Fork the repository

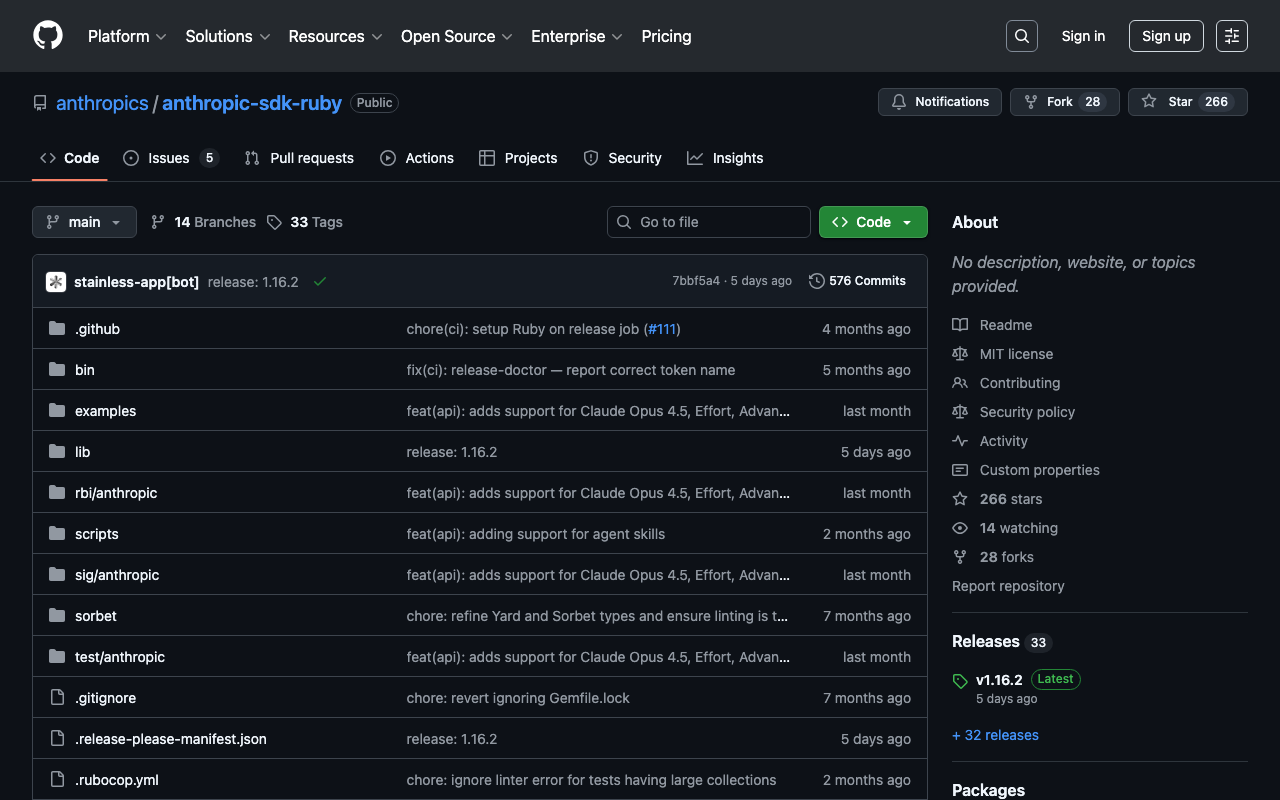click(1064, 102)
